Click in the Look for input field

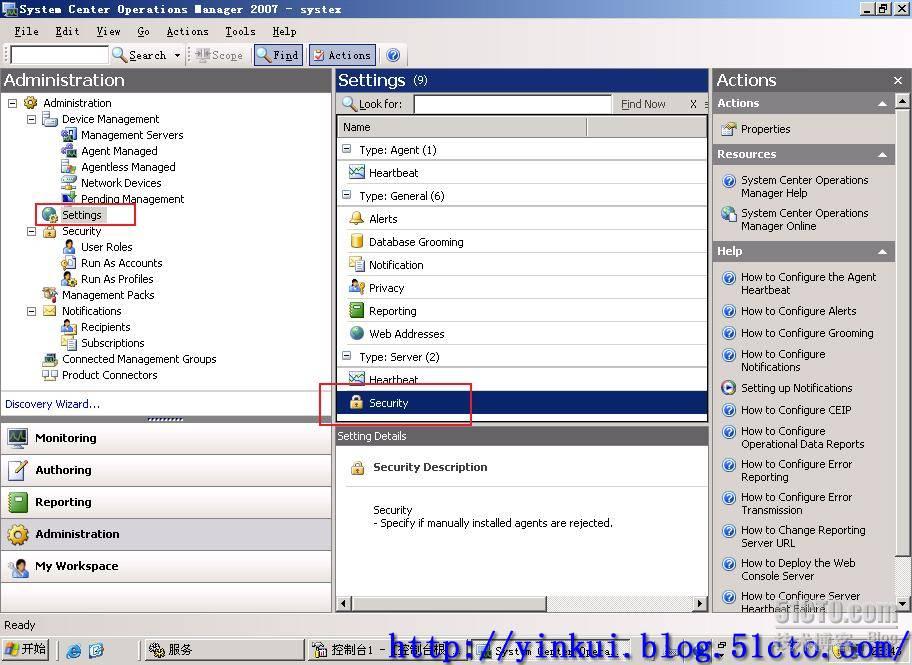[x=512, y=104]
